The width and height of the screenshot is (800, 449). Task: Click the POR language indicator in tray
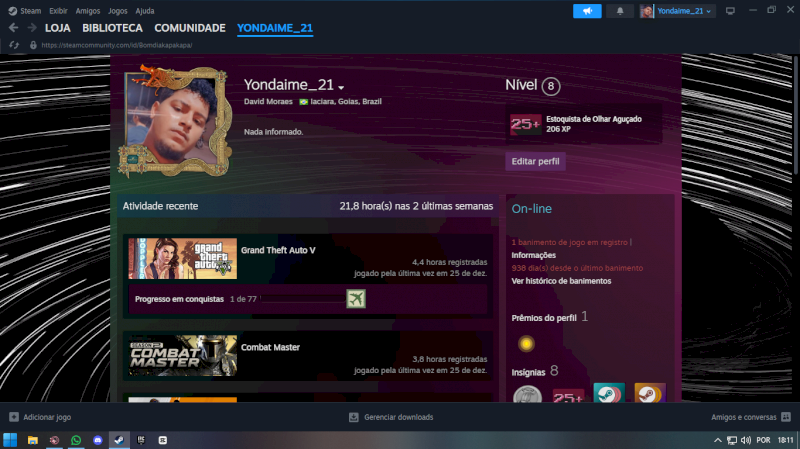763,440
